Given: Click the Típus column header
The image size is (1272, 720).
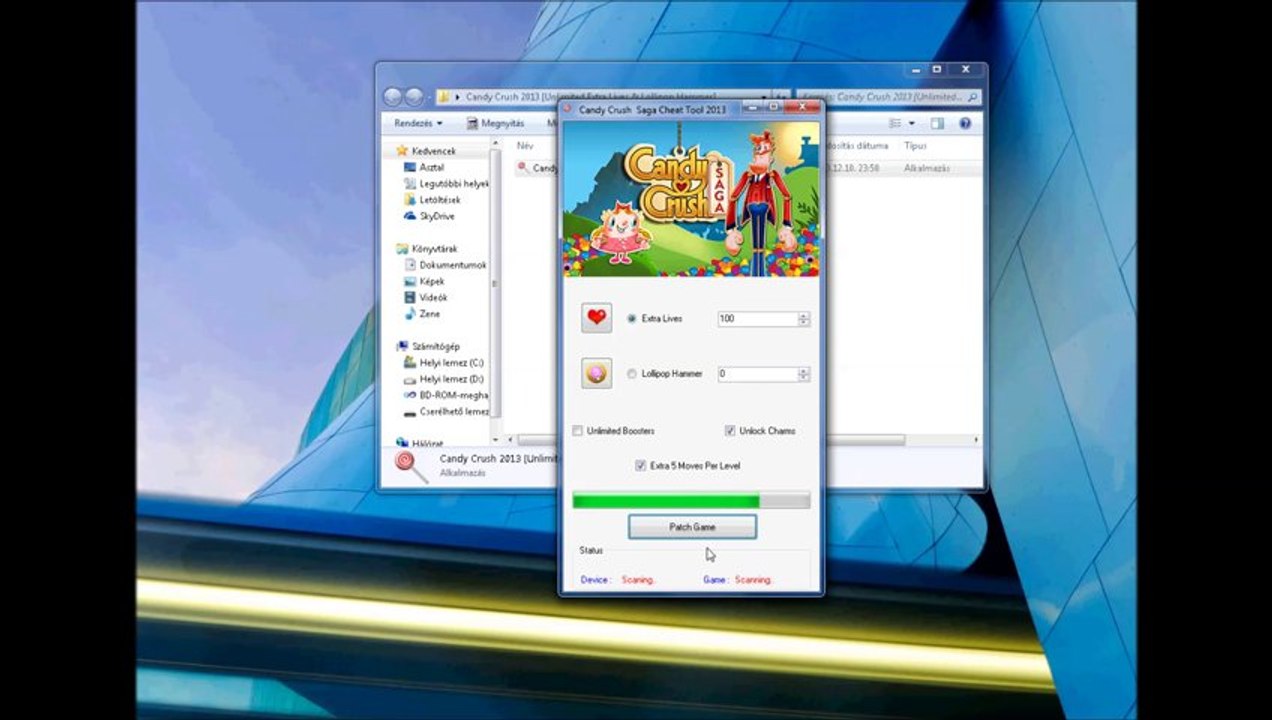Looking at the screenshot, I should pos(915,146).
